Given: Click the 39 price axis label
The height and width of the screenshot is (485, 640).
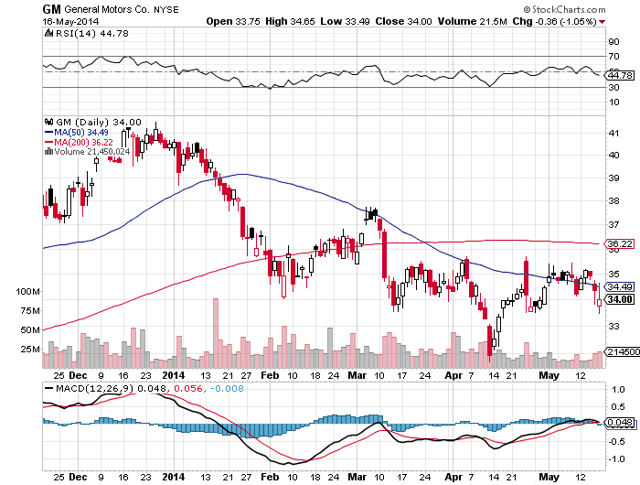Looking at the screenshot, I should (614, 178).
